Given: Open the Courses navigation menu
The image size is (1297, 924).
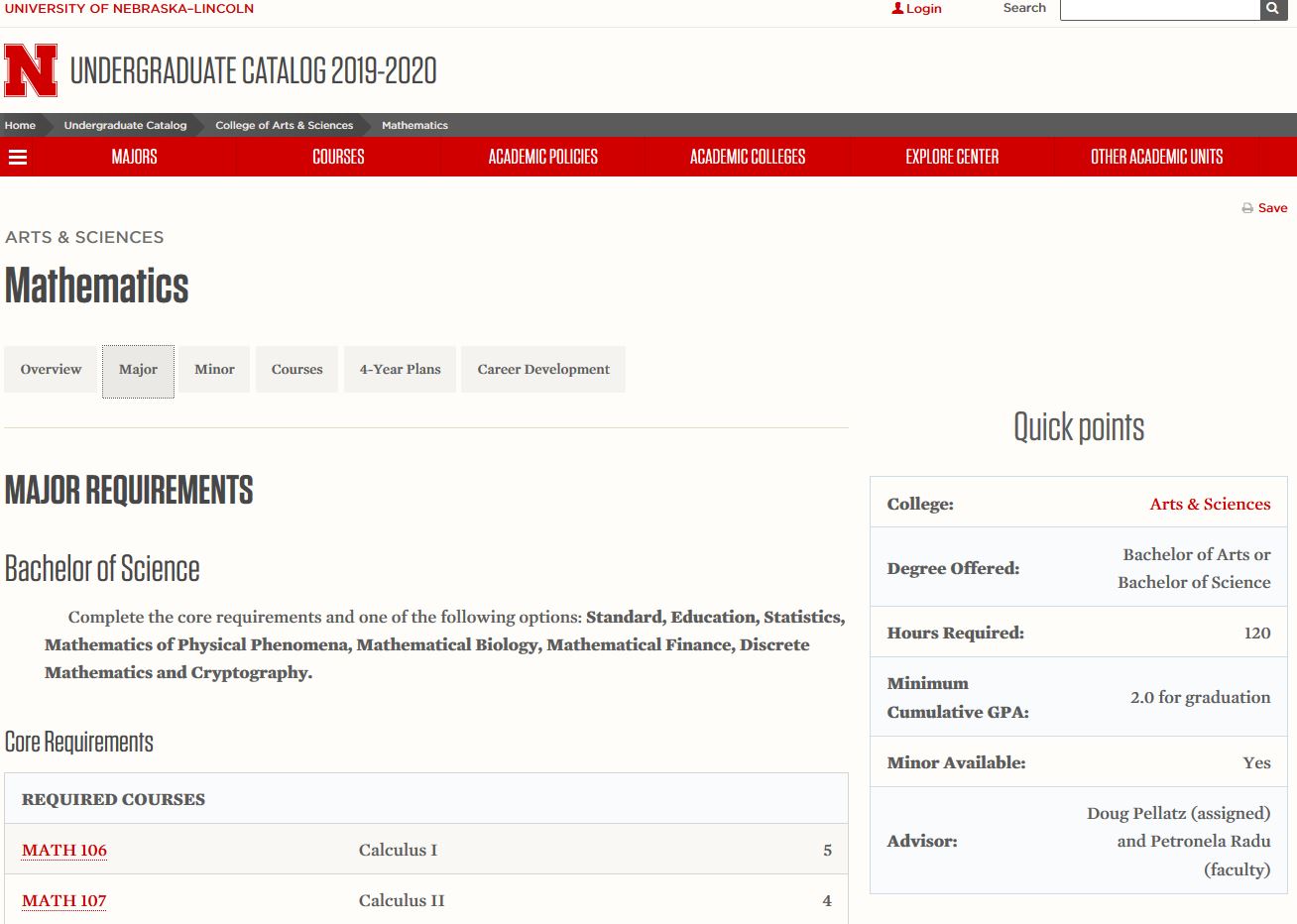Looking at the screenshot, I should tap(338, 157).
